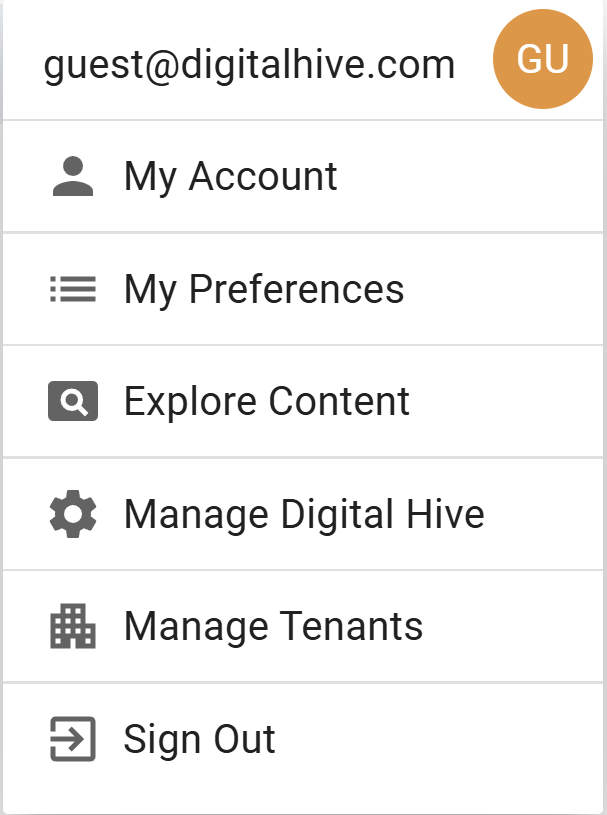
Task: Select the list icon next to My Preferences
Action: click(x=73, y=289)
